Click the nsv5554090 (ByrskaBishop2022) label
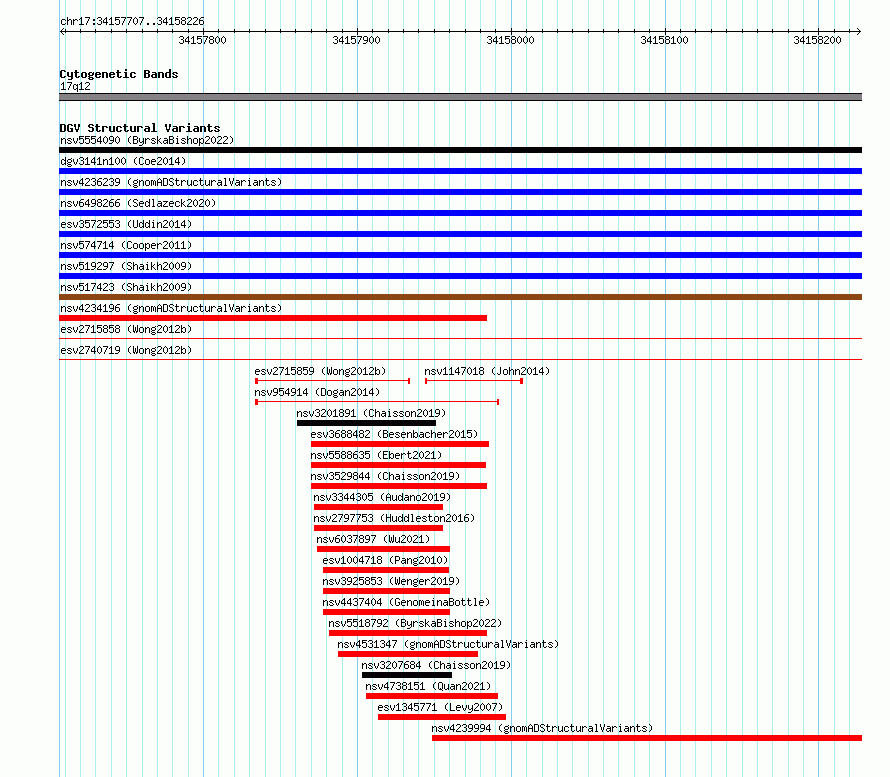This screenshot has width=890, height=777. [x=147, y=140]
